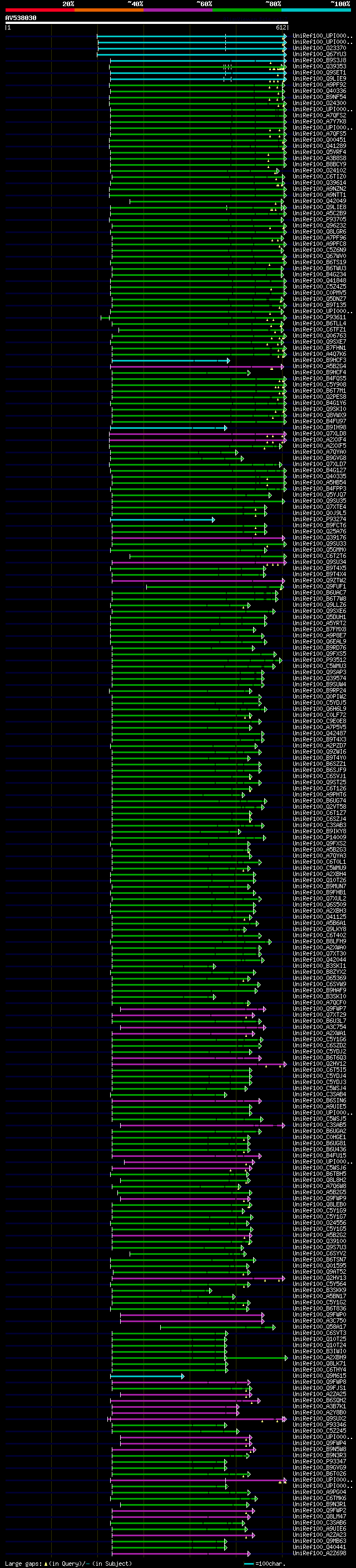Viewport: 356px width, 1568px height.
Task: Select hit label UniRef100_A7QFS2
Action: click(319, 116)
